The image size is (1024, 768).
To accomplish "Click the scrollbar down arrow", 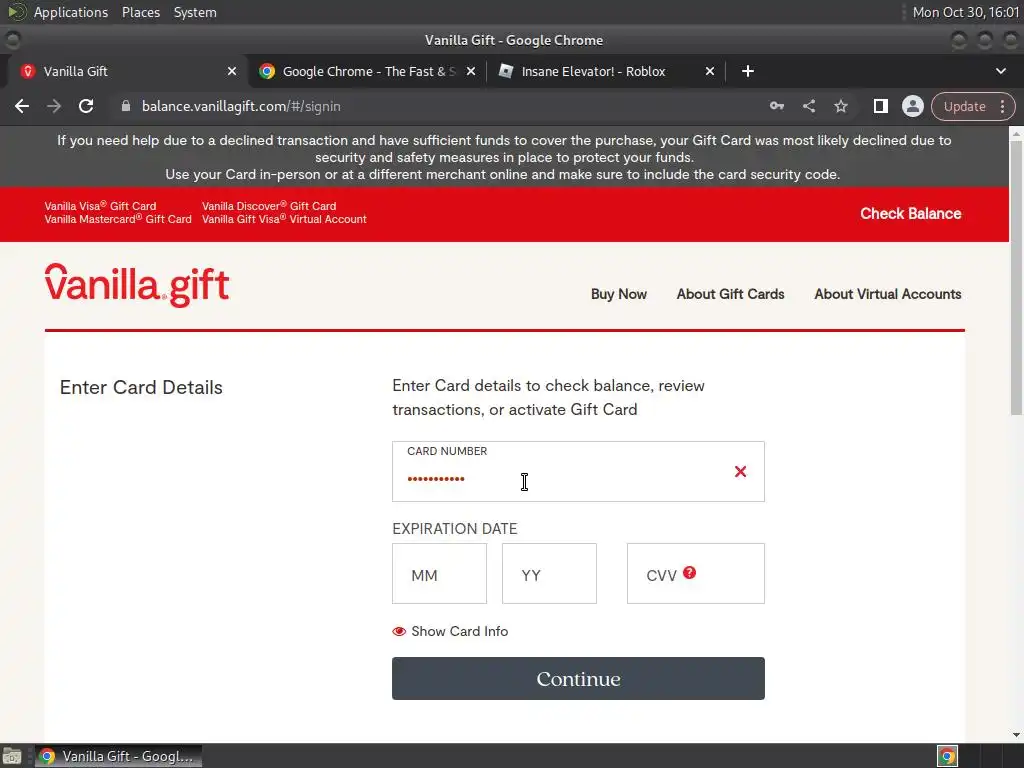I will coord(1016,735).
